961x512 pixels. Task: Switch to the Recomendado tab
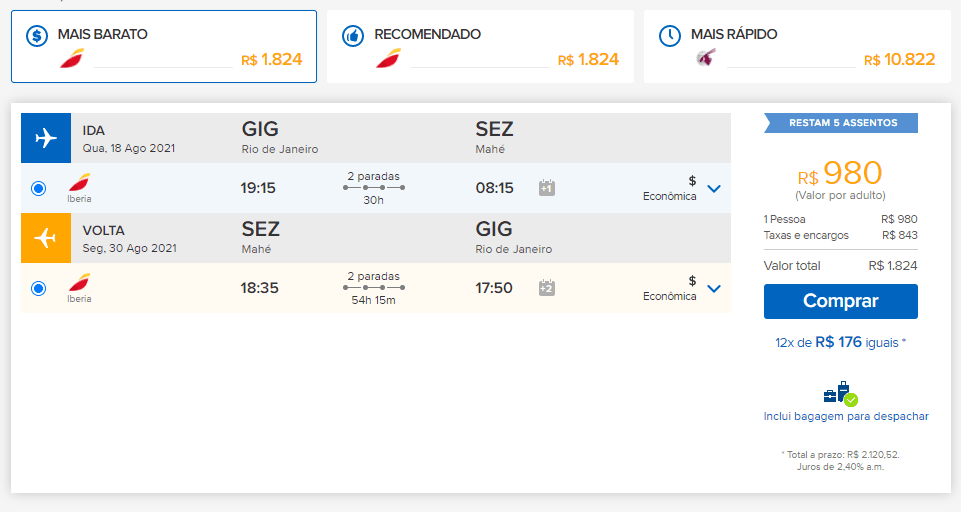480,47
